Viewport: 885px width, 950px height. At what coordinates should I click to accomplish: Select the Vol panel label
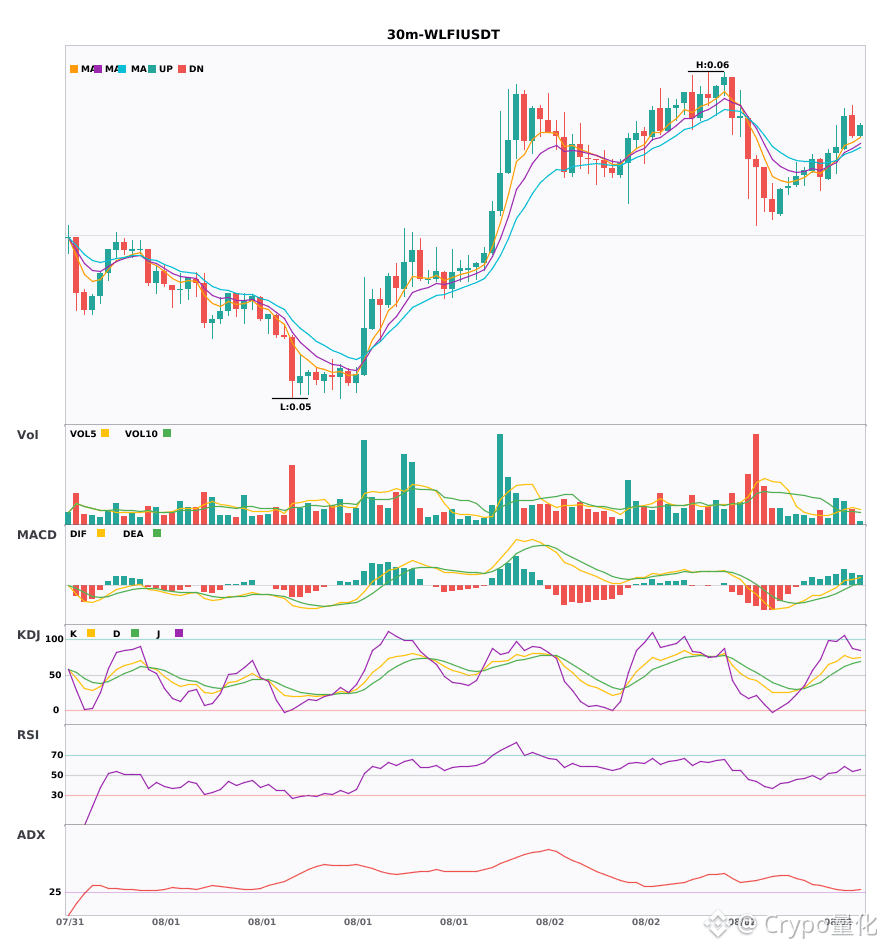point(27,435)
